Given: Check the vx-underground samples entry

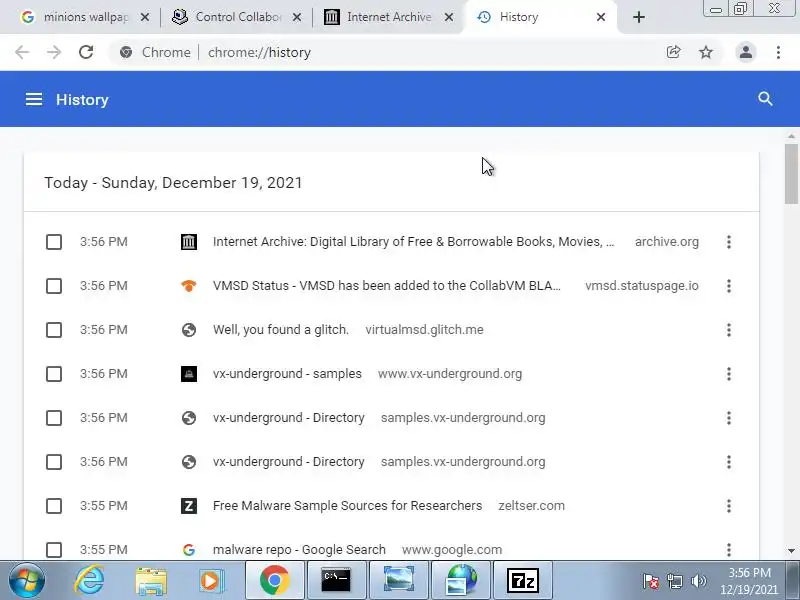Looking at the screenshot, I should pos(54,374).
